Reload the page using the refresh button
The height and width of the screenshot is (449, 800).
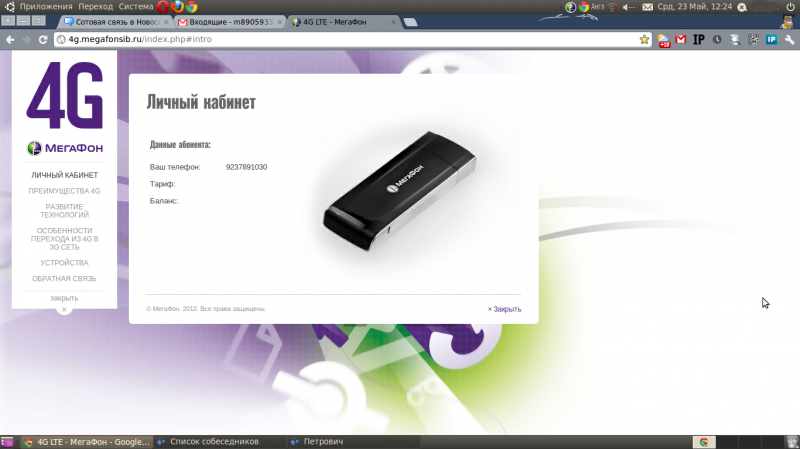click(43, 39)
